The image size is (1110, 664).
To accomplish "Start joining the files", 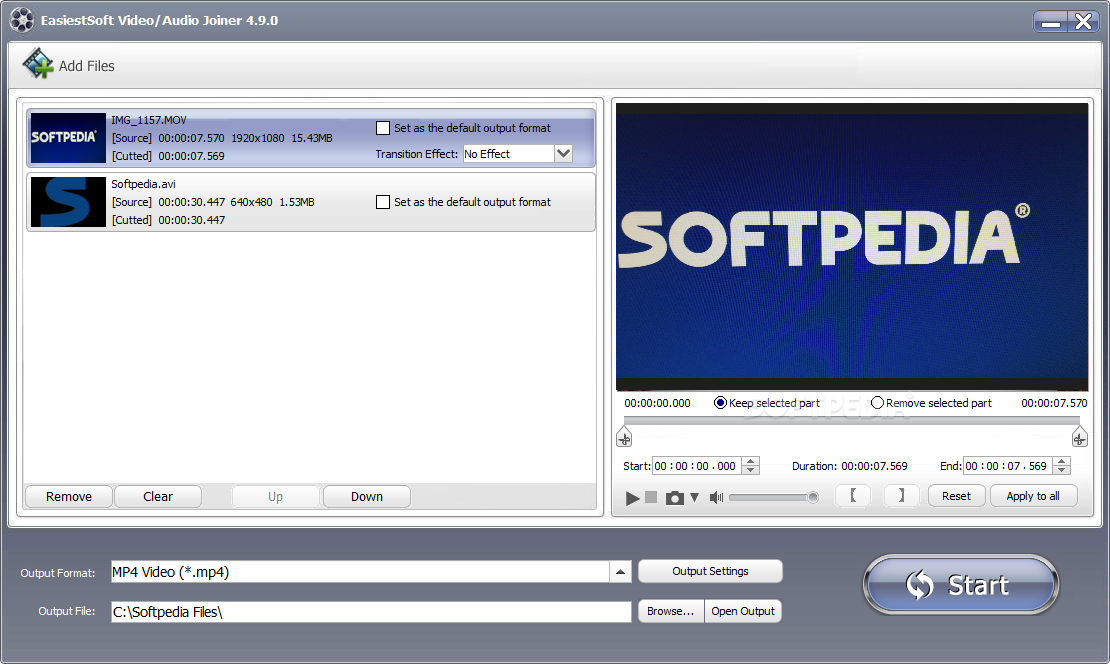I will pos(961,585).
